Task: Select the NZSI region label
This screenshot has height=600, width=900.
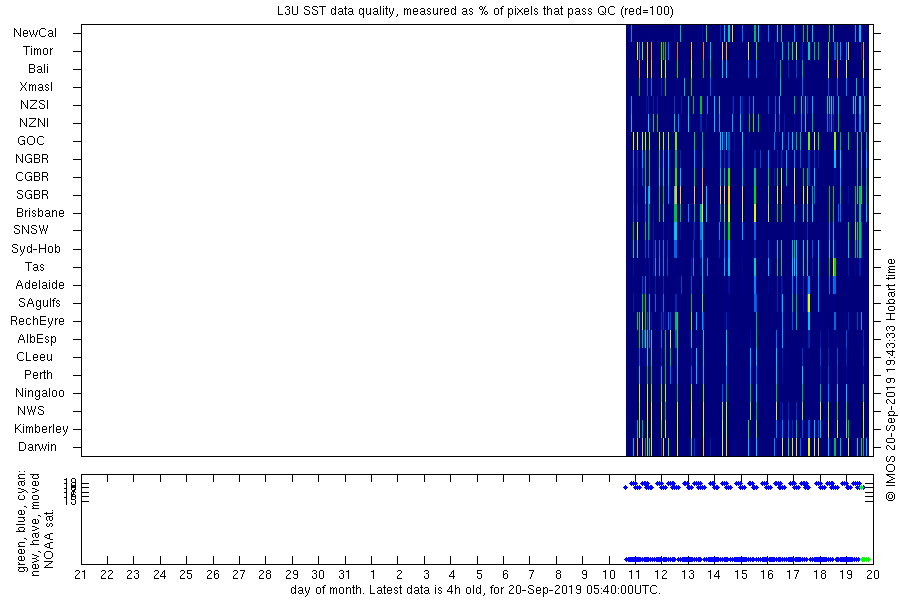Action: (34, 104)
